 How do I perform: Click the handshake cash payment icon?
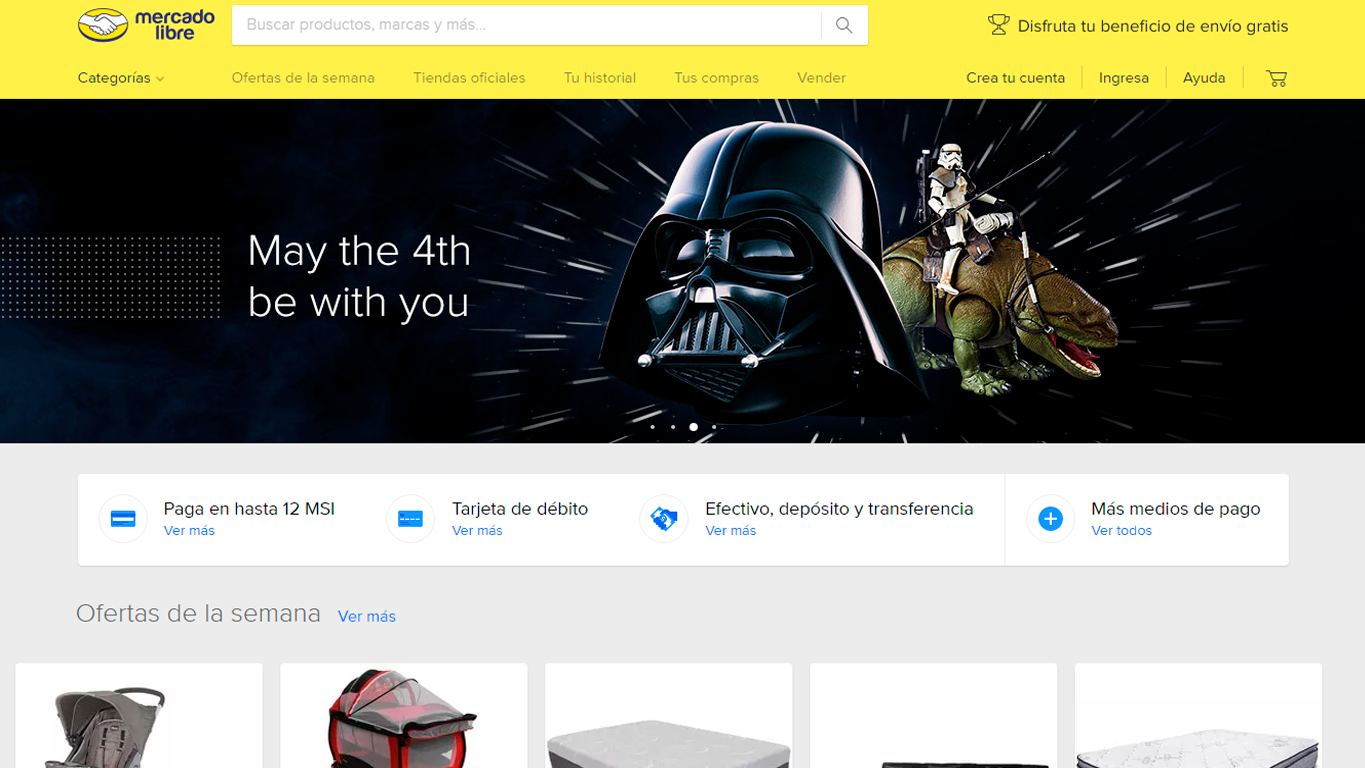click(664, 519)
